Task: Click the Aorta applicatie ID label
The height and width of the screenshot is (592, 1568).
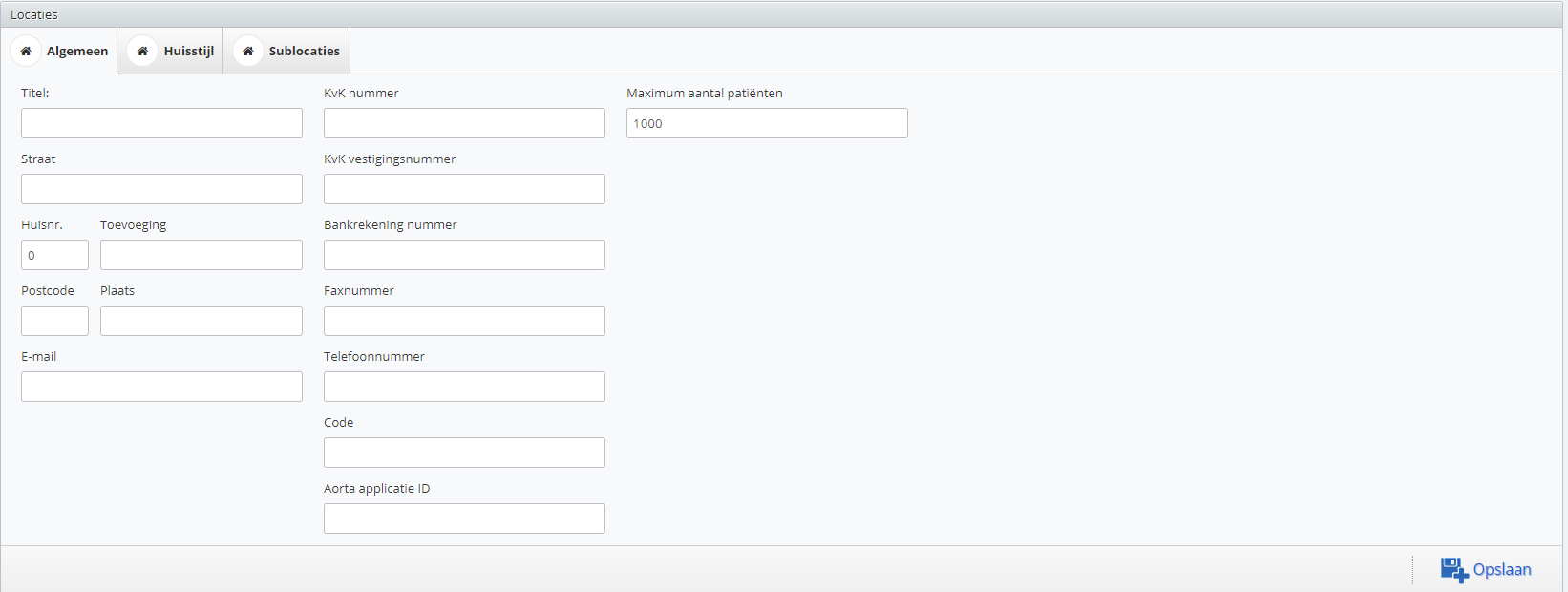Action: [x=377, y=488]
